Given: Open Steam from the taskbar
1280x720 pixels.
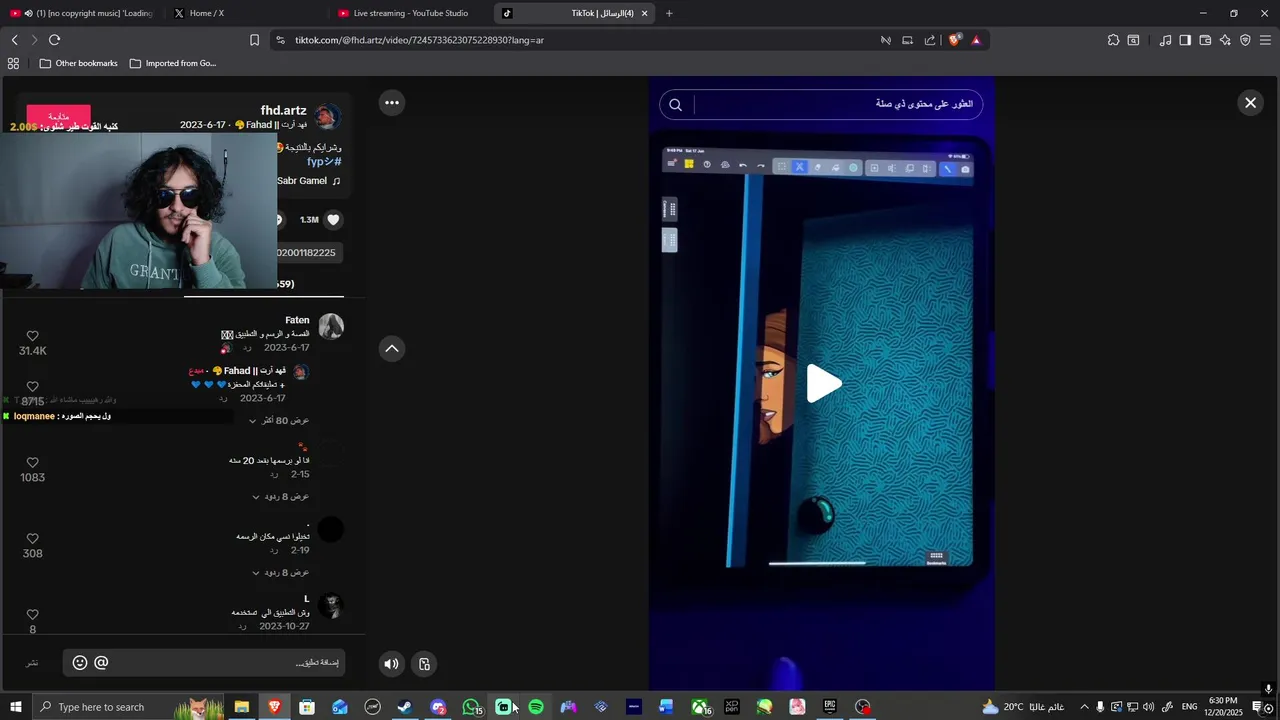Looking at the screenshot, I should (x=405, y=707).
